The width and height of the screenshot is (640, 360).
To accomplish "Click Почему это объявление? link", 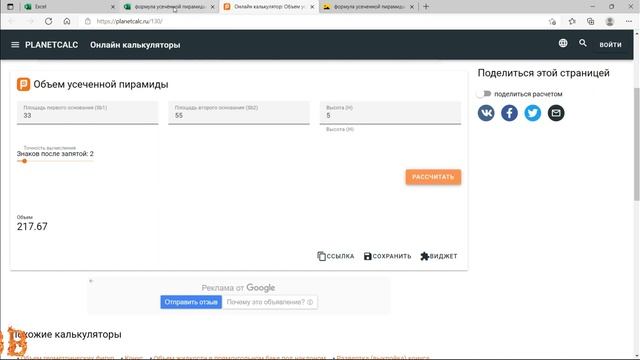I will coord(270,302).
